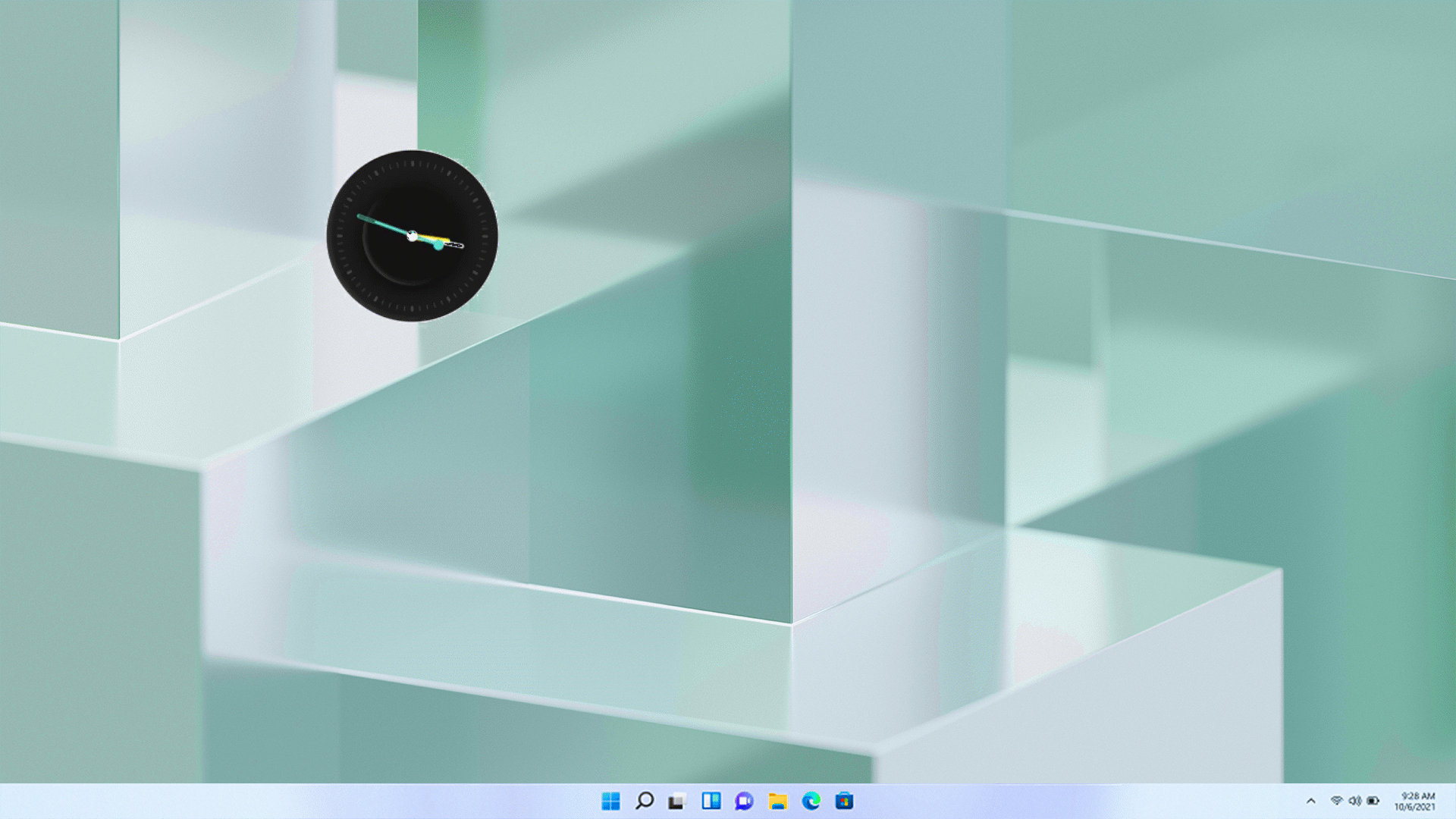Viewport: 1456px width, 819px height.
Task: Click the 9:28 AM taskbar time
Action: pos(1417,795)
